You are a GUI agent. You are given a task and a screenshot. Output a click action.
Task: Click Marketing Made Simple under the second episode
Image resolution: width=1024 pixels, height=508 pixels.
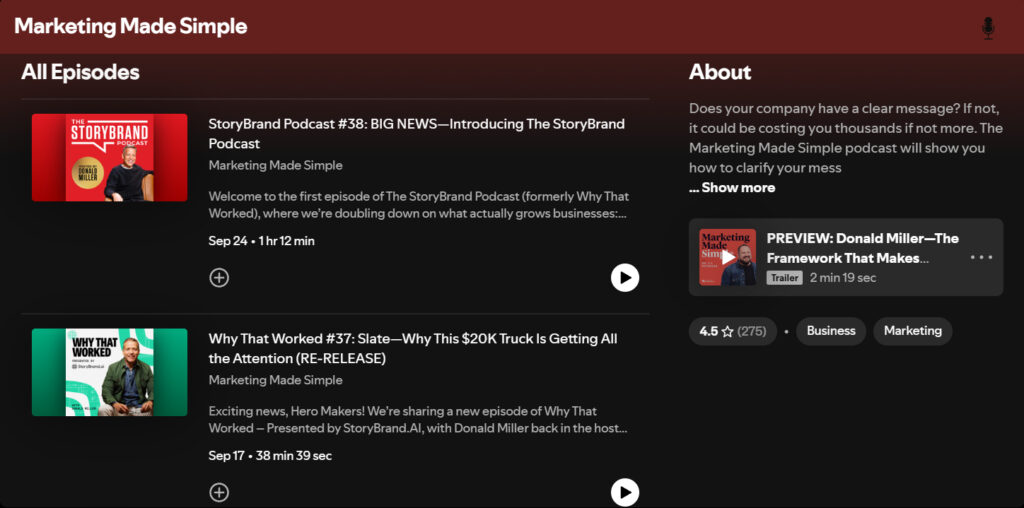[275, 380]
